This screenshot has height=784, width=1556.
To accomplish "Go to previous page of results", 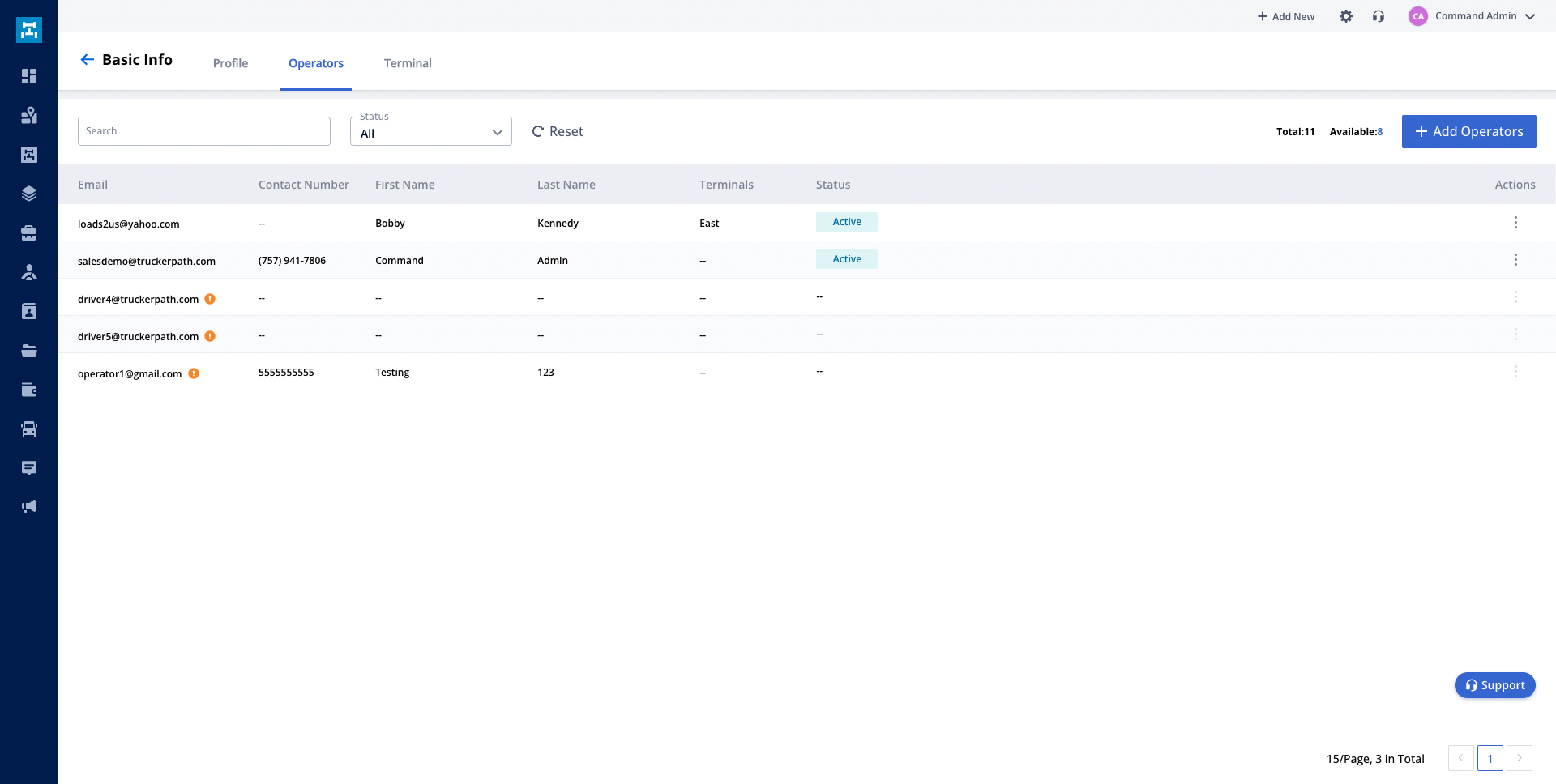I will click(1461, 758).
